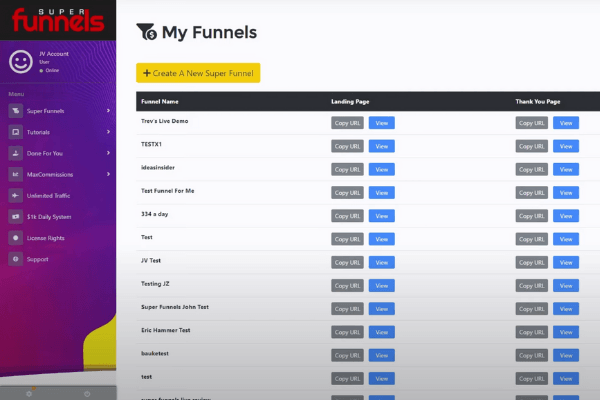View thank you page for TESTX1
Image resolution: width=600 pixels, height=400 pixels.
pyautogui.click(x=566, y=146)
